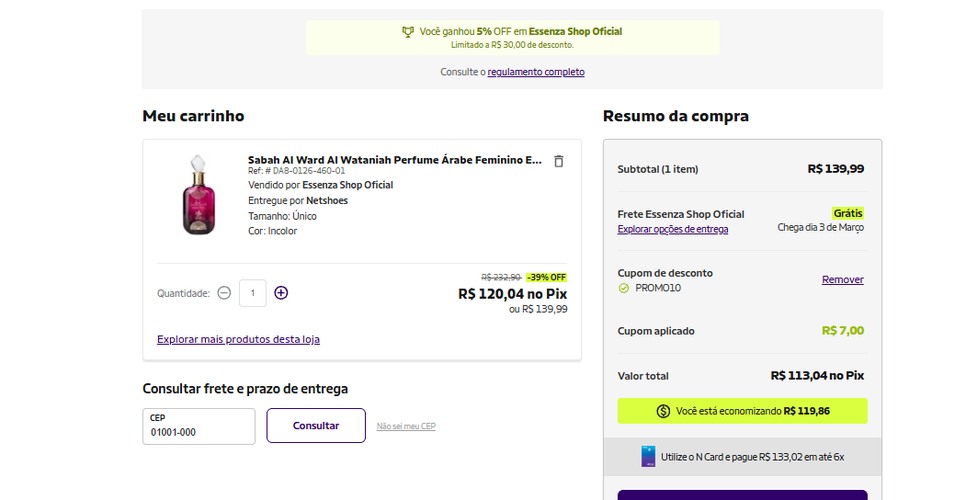Click the quantity input showing 1
This screenshot has width=966, height=500.
click(x=253, y=293)
